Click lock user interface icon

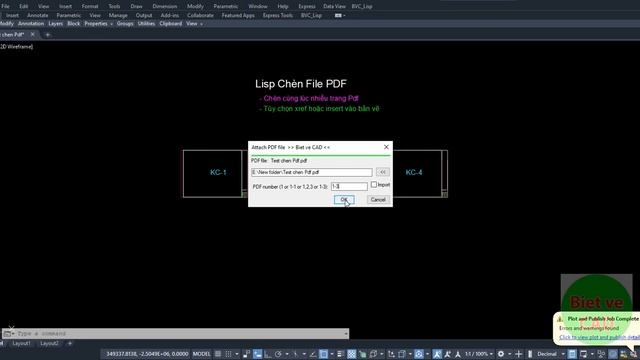pos(583,354)
